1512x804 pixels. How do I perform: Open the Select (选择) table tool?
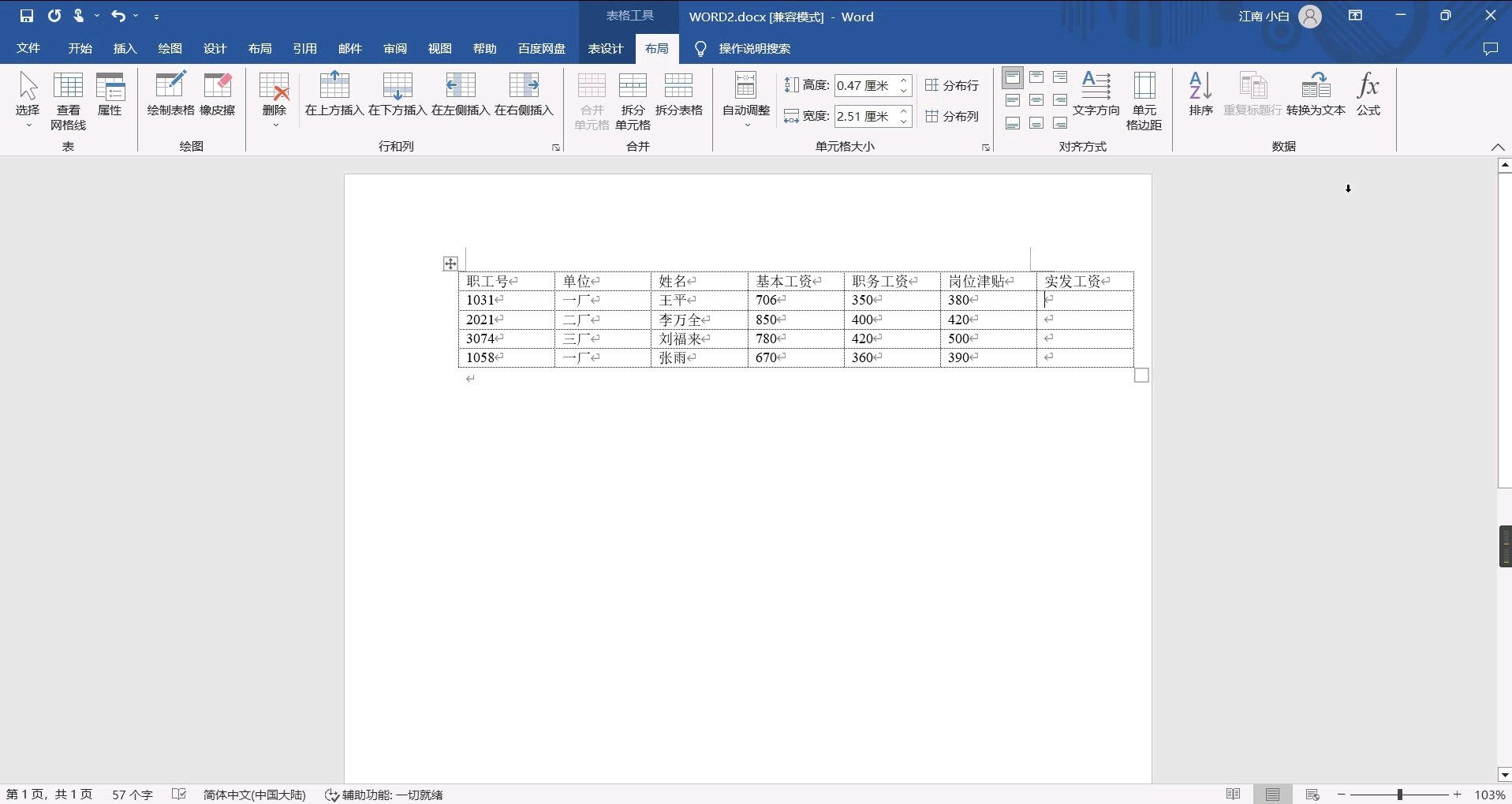click(28, 100)
